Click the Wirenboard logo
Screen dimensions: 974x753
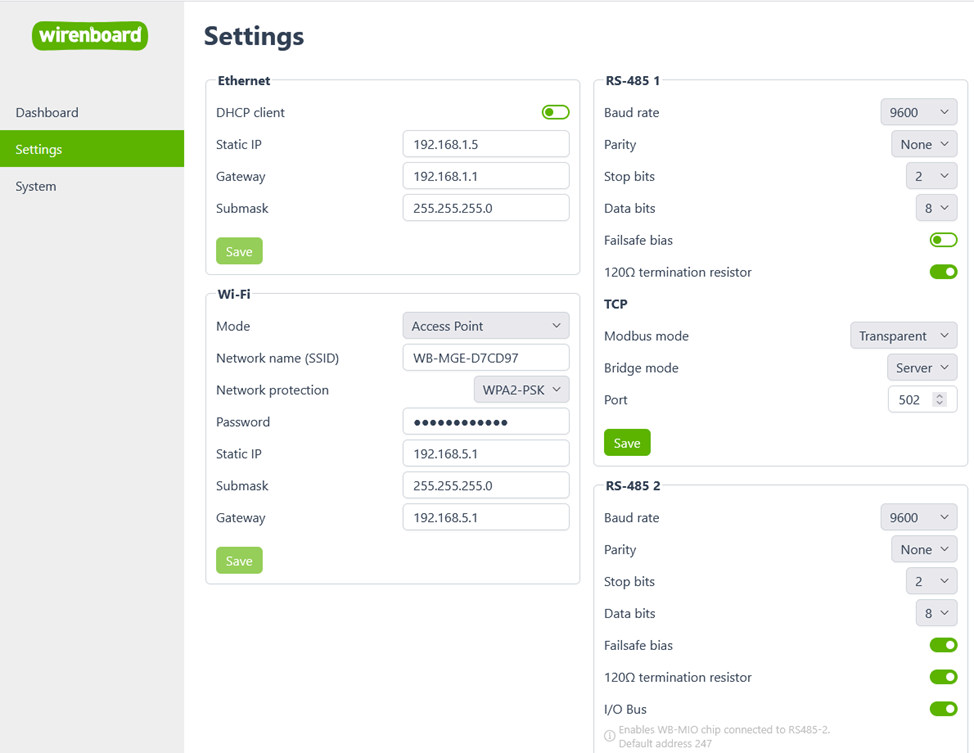(90, 36)
